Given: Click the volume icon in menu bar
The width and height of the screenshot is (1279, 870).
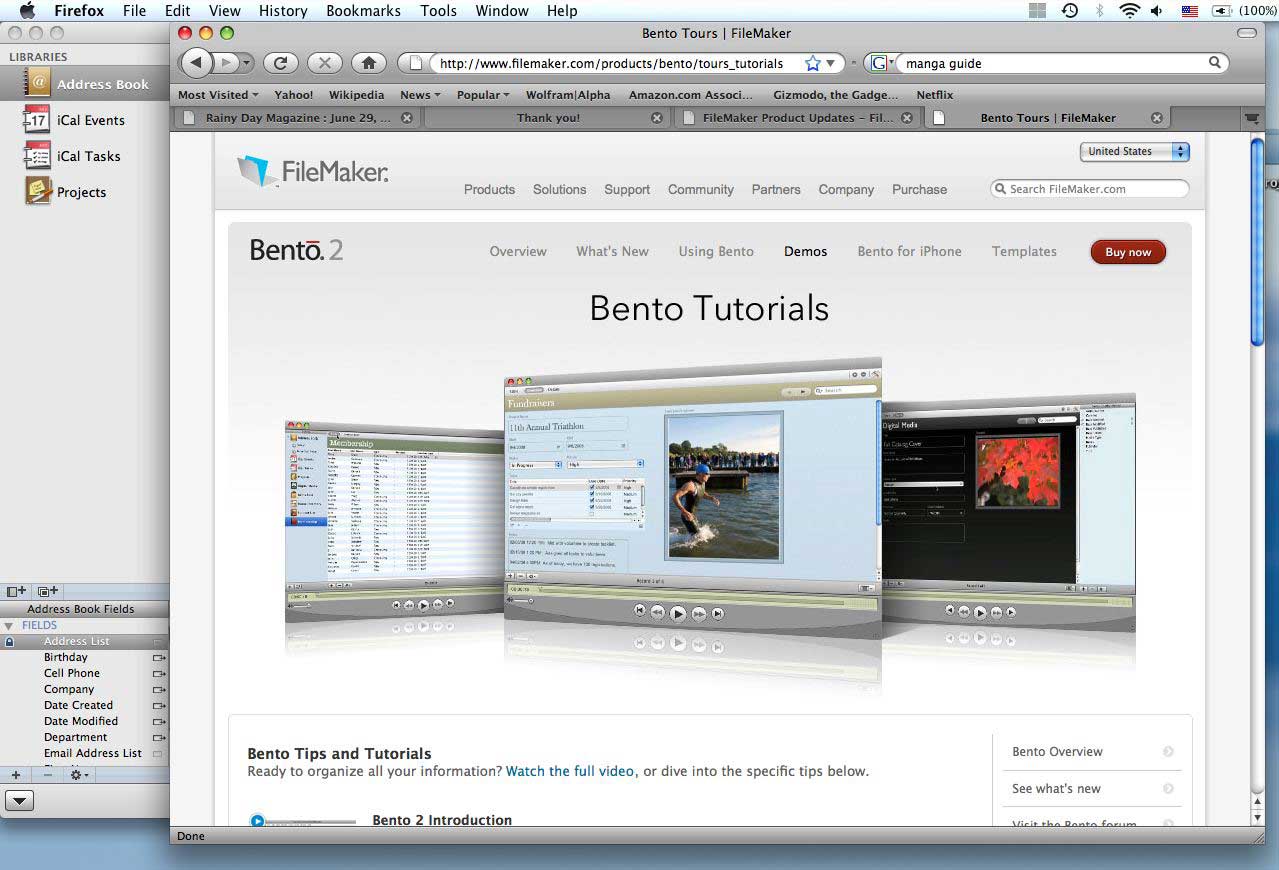Looking at the screenshot, I should [1157, 11].
